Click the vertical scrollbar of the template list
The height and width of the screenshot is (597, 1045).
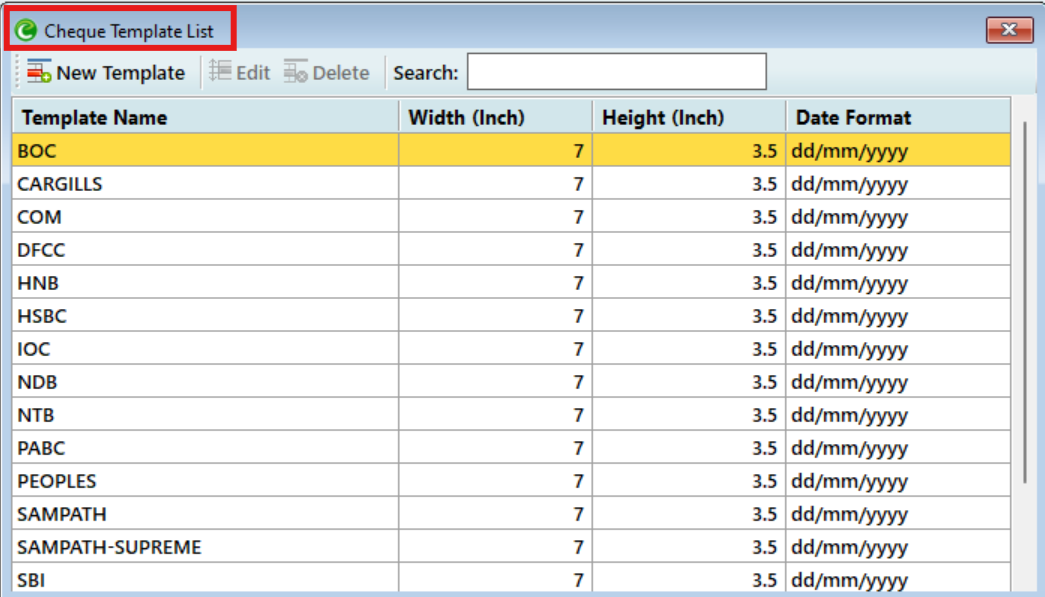1024,302
